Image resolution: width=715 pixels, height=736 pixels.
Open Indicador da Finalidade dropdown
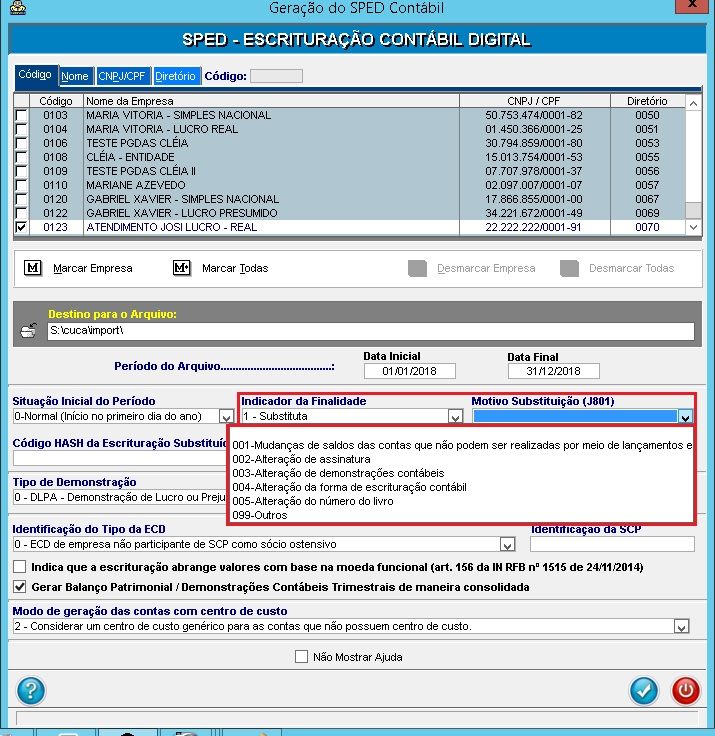click(x=455, y=416)
